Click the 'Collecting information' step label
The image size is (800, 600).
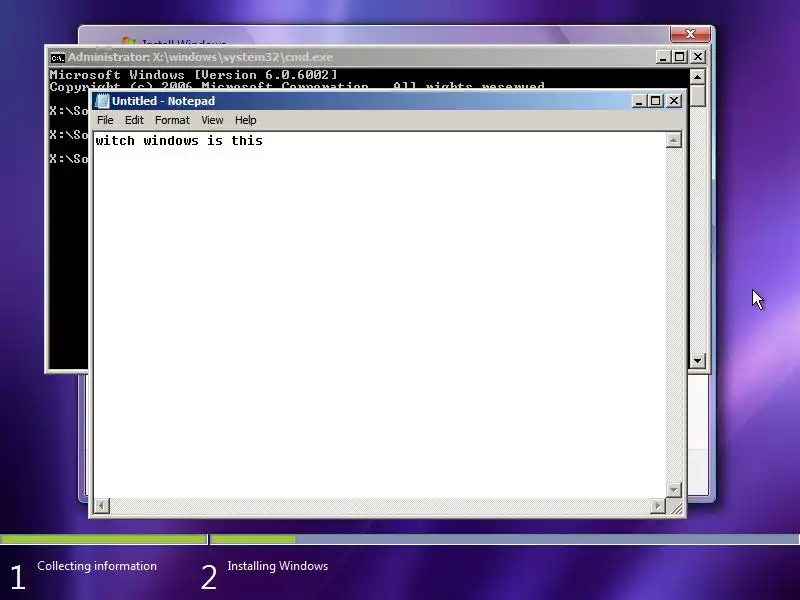click(97, 566)
